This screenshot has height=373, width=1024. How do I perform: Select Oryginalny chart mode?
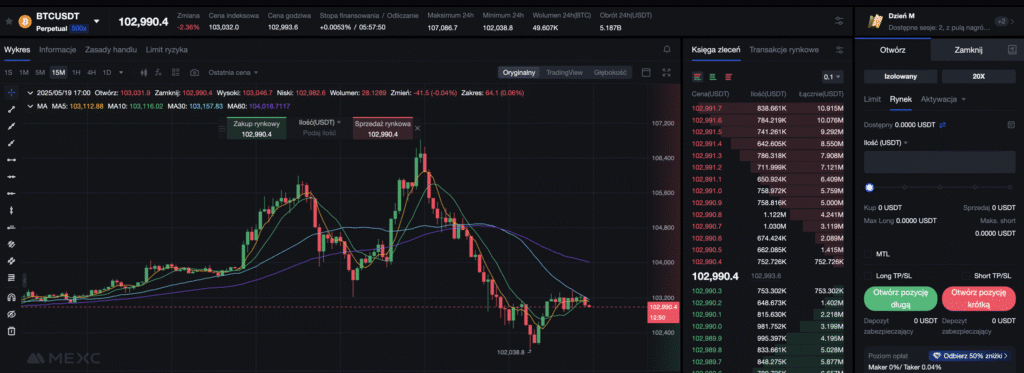coord(519,73)
